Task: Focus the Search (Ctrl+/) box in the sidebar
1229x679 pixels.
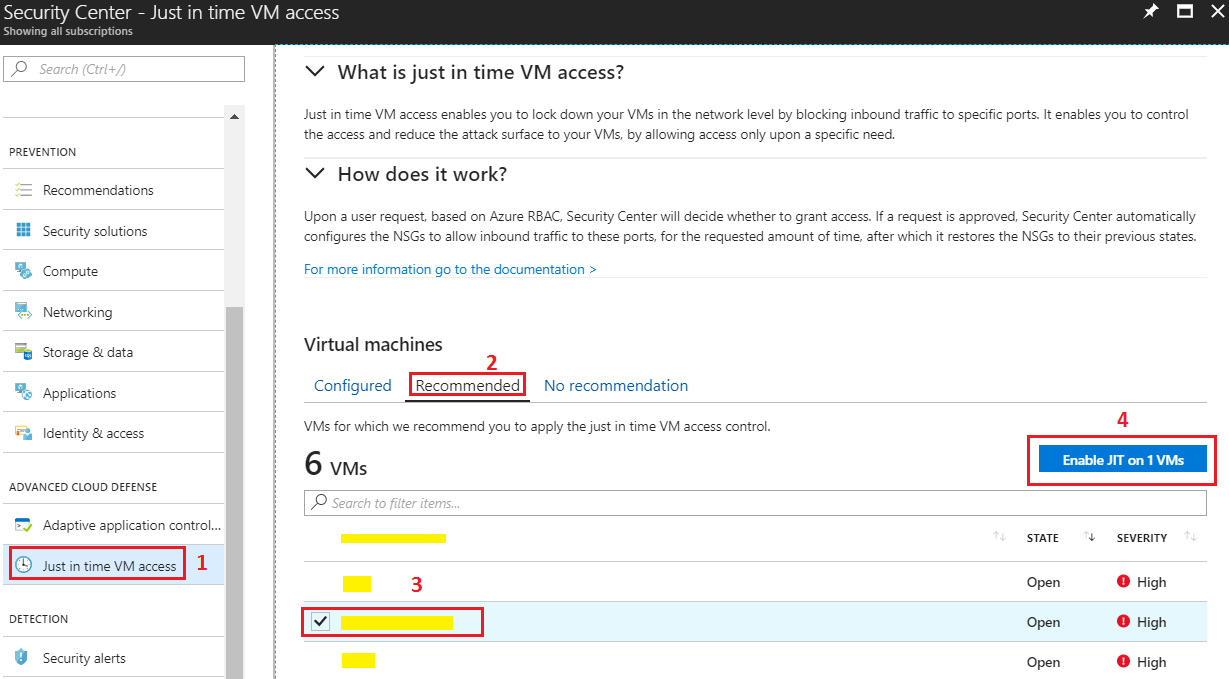Action: pos(125,69)
